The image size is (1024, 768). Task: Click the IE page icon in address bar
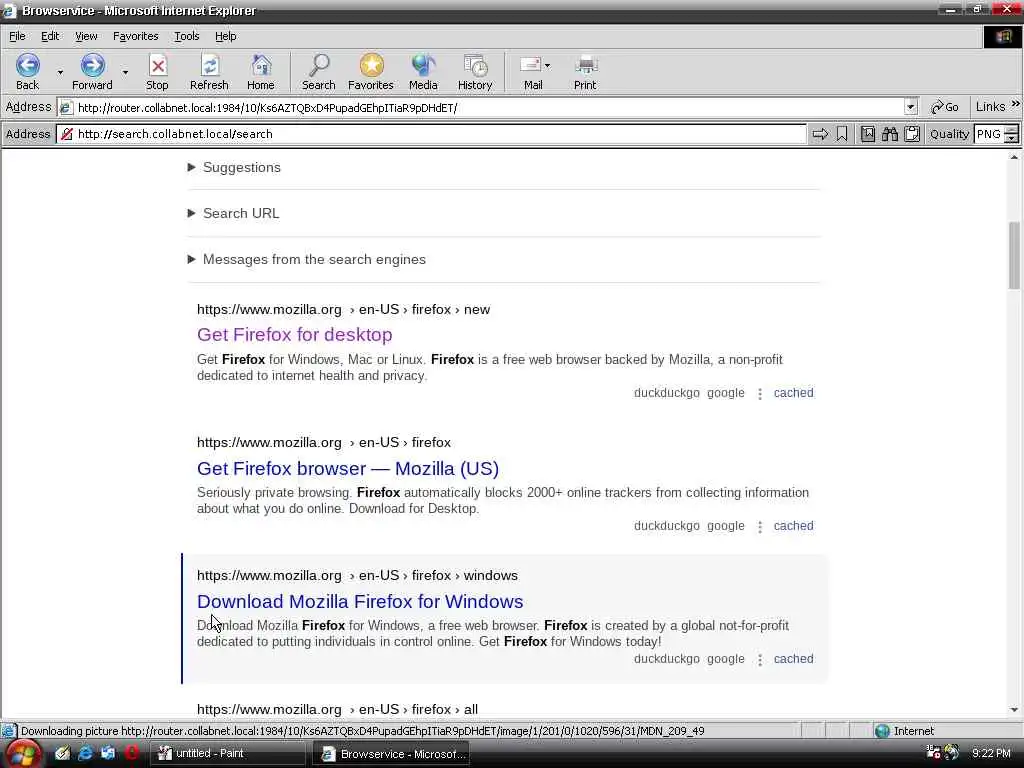click(67, 108)
